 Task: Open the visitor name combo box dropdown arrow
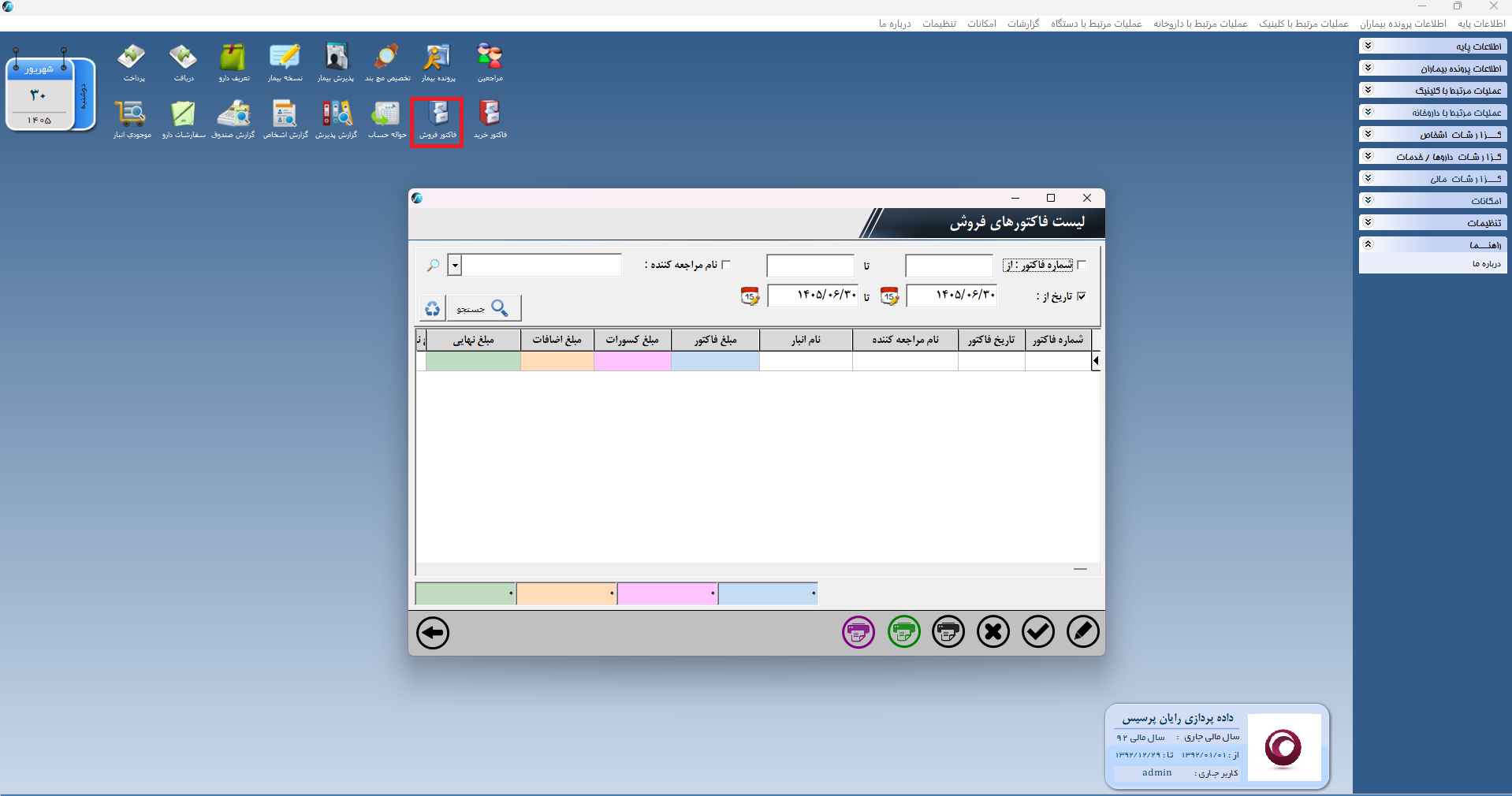pyautogui.click(x=454, y=265)
